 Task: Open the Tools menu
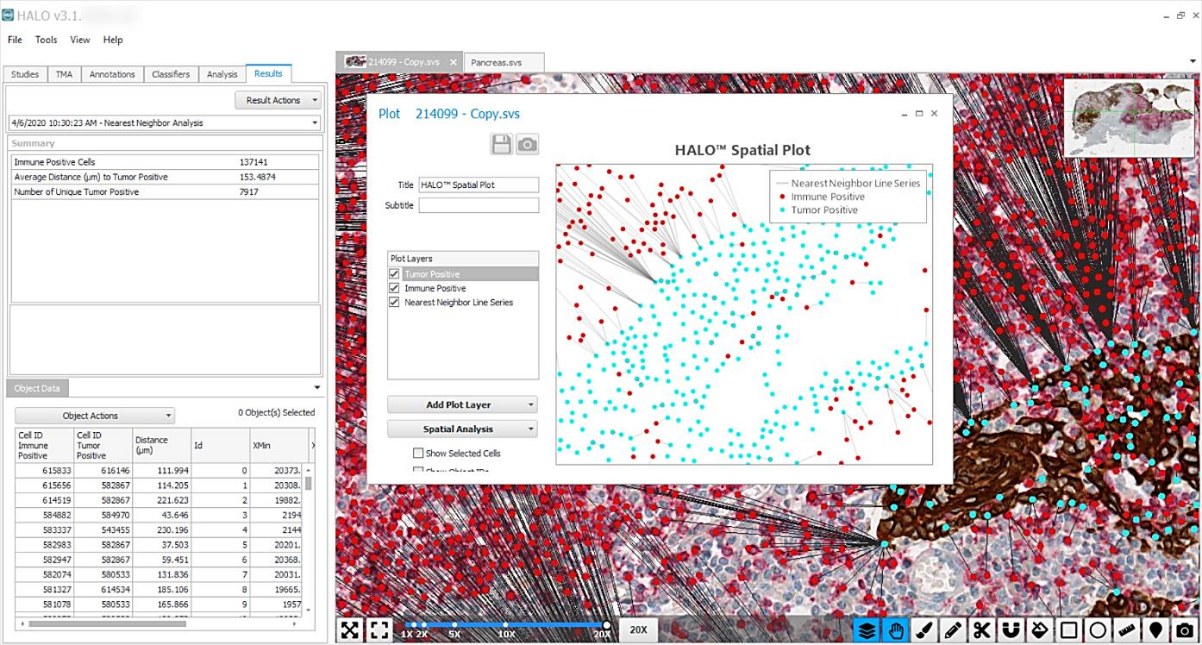pyautogui.click(x=46, y=40)
